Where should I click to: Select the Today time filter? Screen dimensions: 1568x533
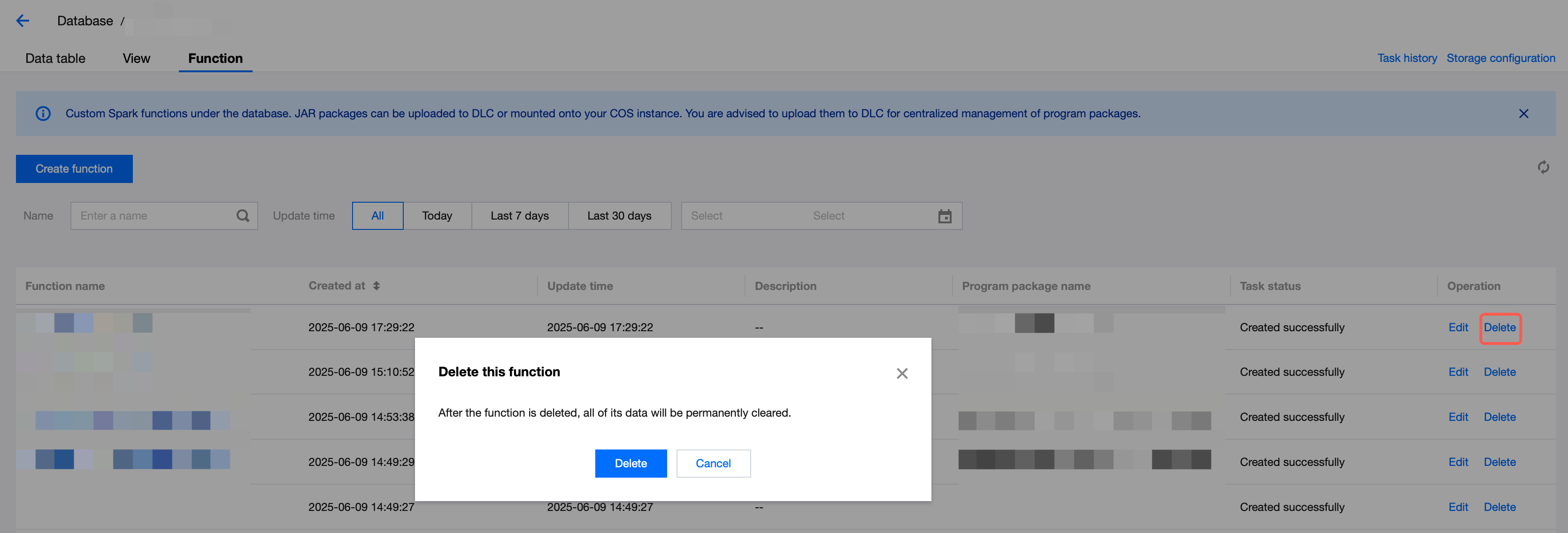(437, 216)
